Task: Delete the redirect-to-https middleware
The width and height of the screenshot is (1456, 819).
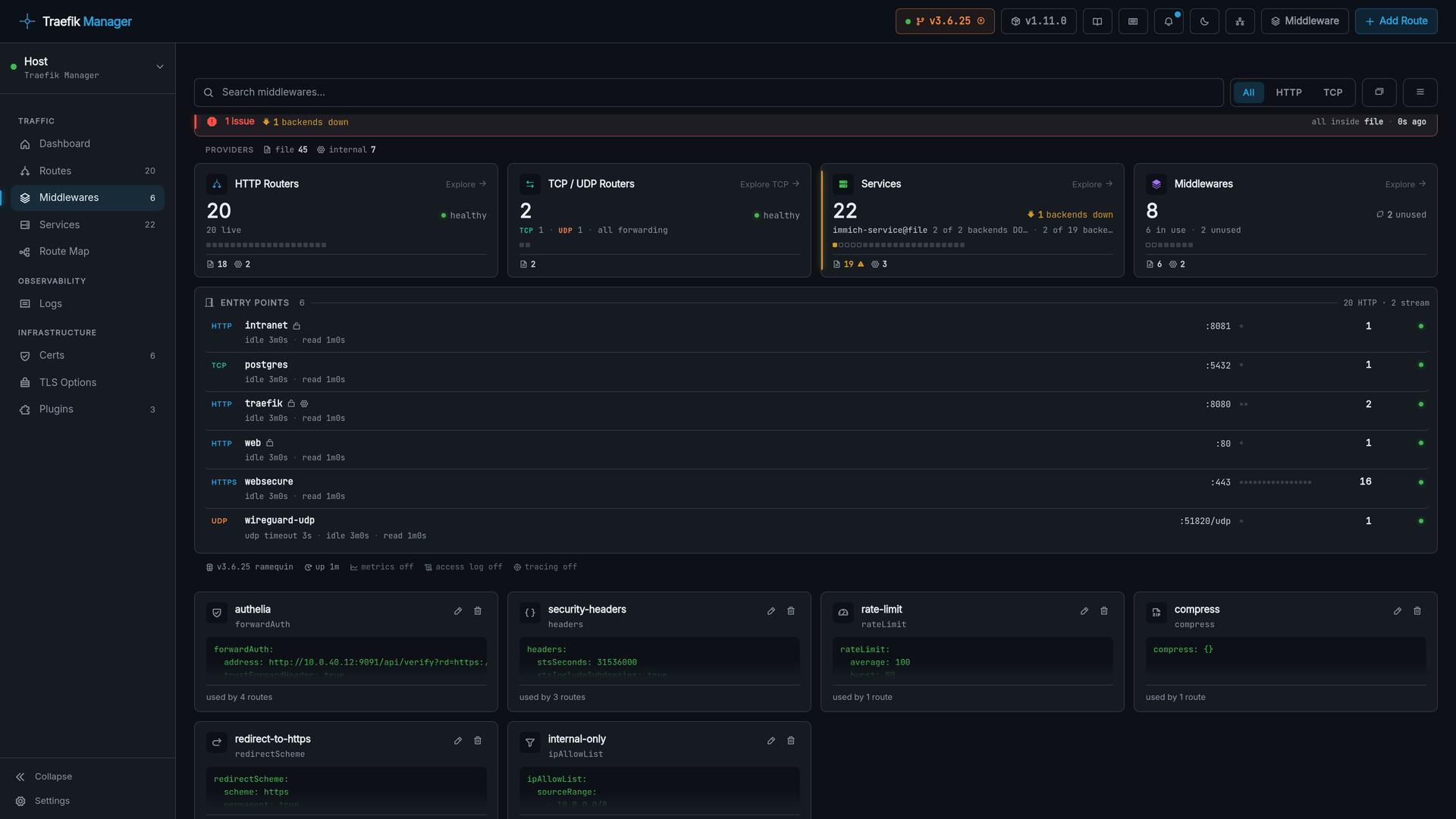Action: [x=478, y=741]
